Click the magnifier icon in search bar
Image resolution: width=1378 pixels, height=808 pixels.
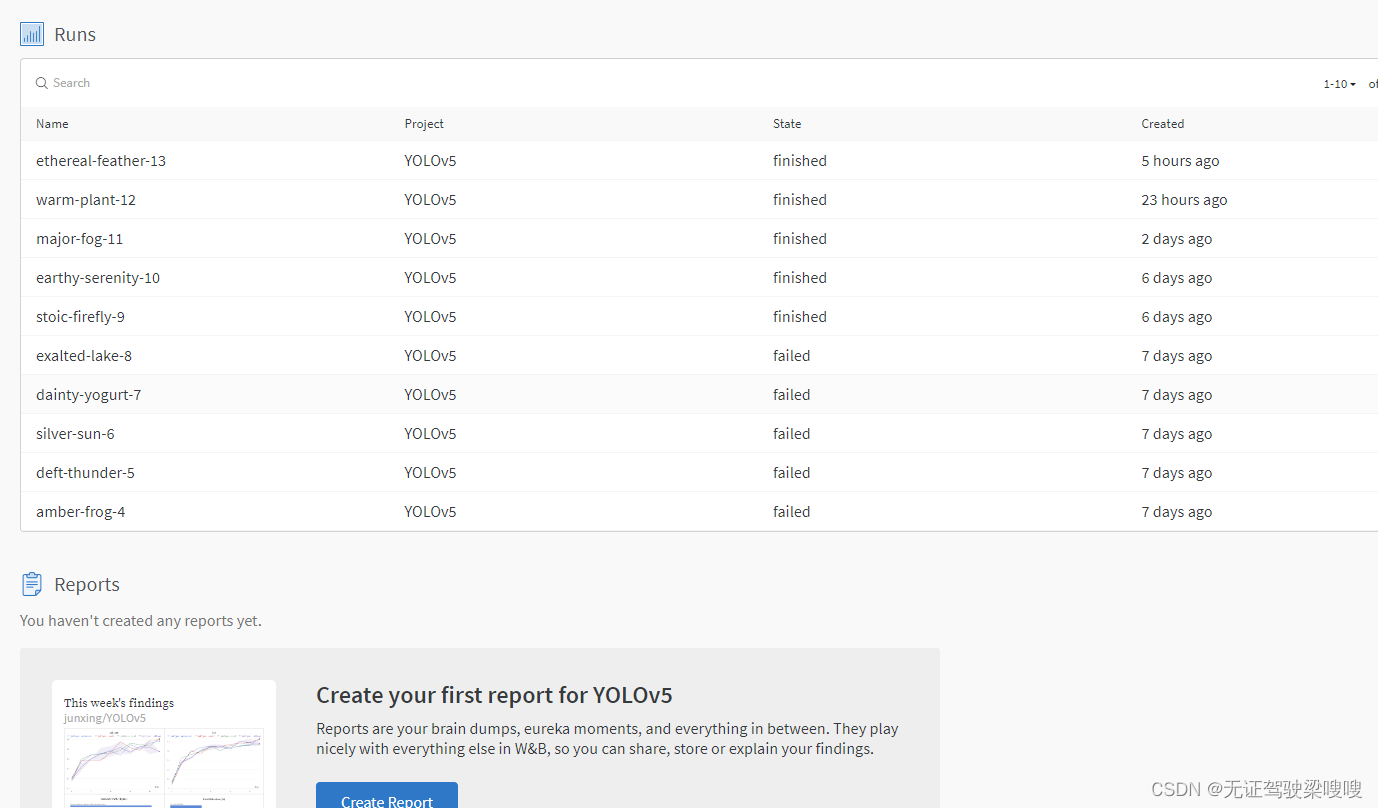pos(42,83)
